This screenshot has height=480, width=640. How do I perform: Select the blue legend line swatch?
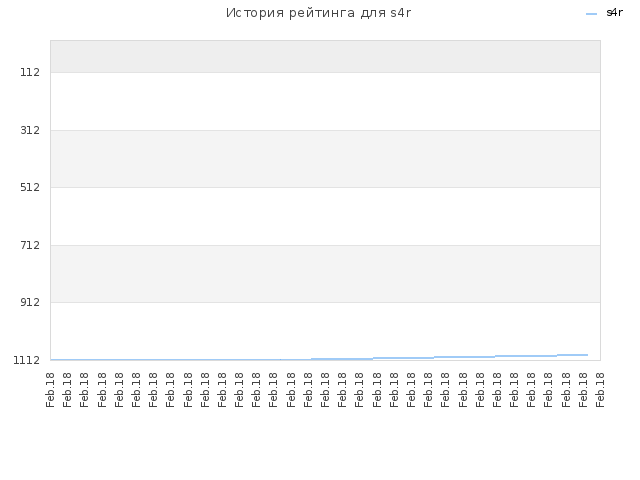click(x=591, y=14)
